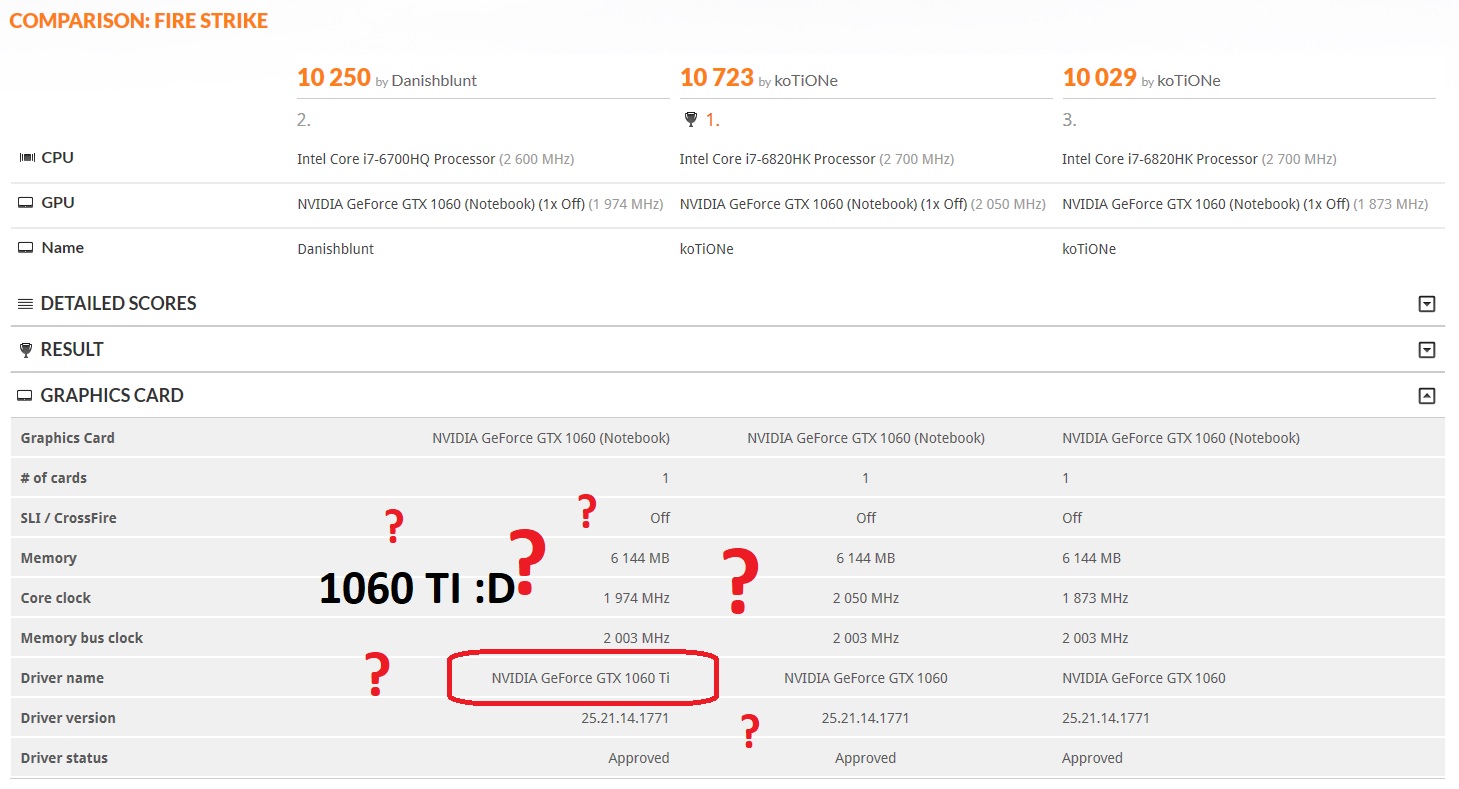1459x789 pixels.
Task: Open the 10 029 score result
Action: pos(1100,78)
